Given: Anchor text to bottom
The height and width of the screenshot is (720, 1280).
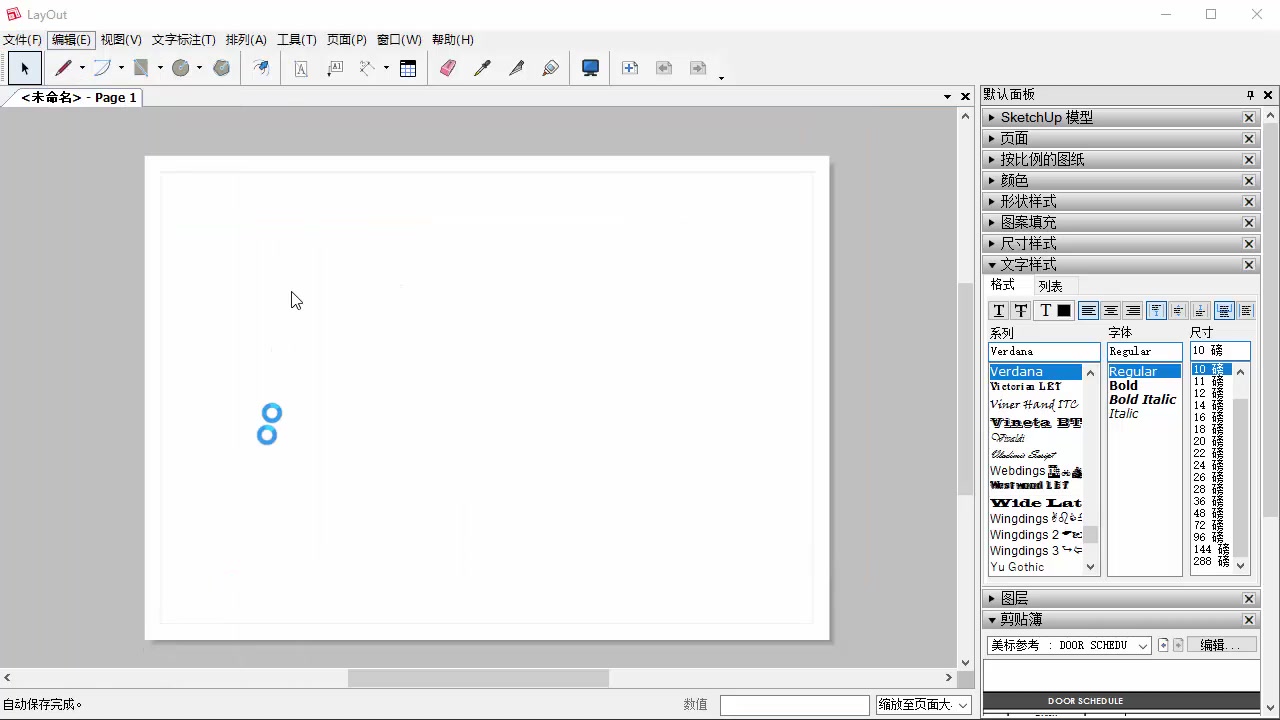Looking at the screenshot, I should tap(1200, 311).
